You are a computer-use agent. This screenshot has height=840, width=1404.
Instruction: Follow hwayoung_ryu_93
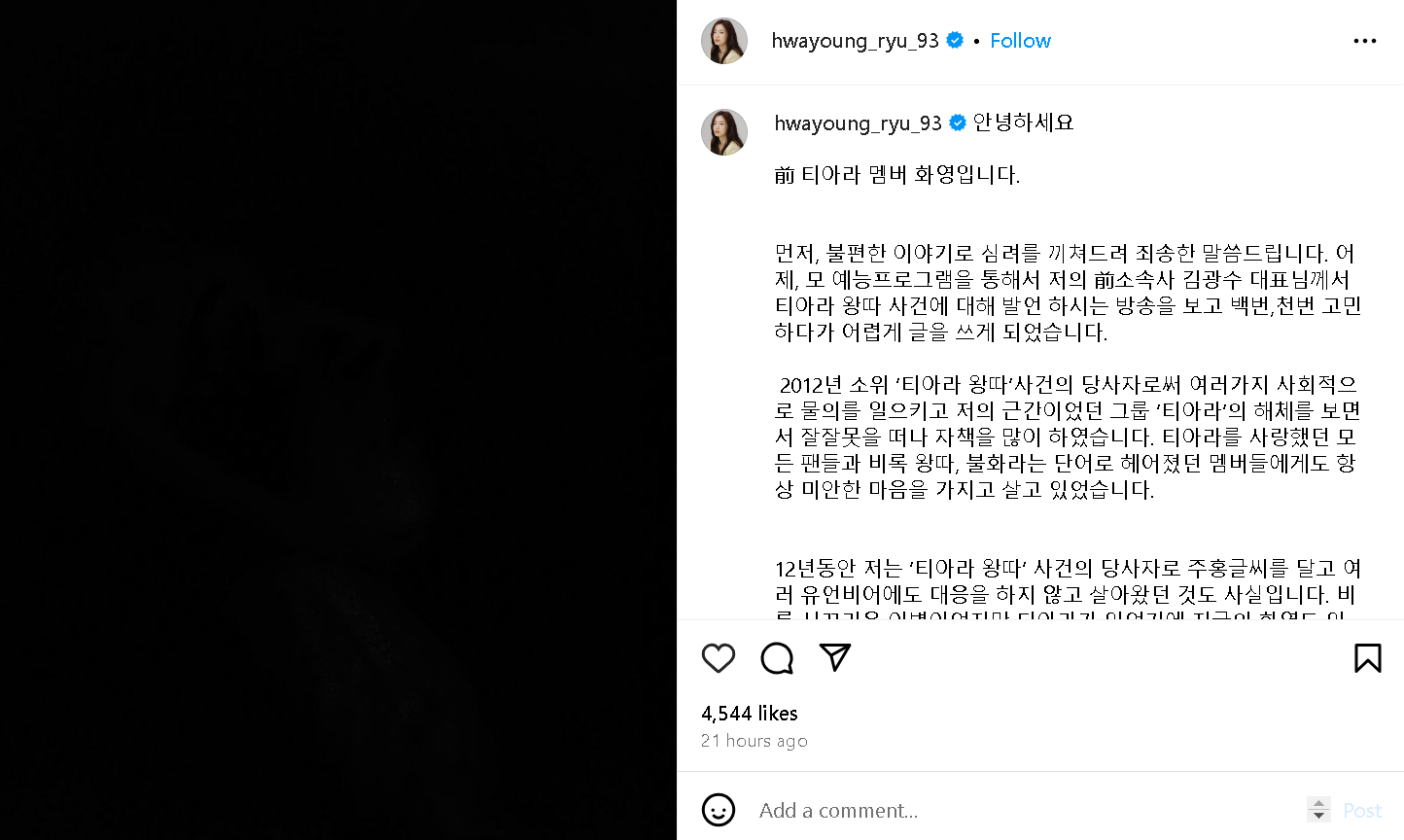(x=1020, y=41)
